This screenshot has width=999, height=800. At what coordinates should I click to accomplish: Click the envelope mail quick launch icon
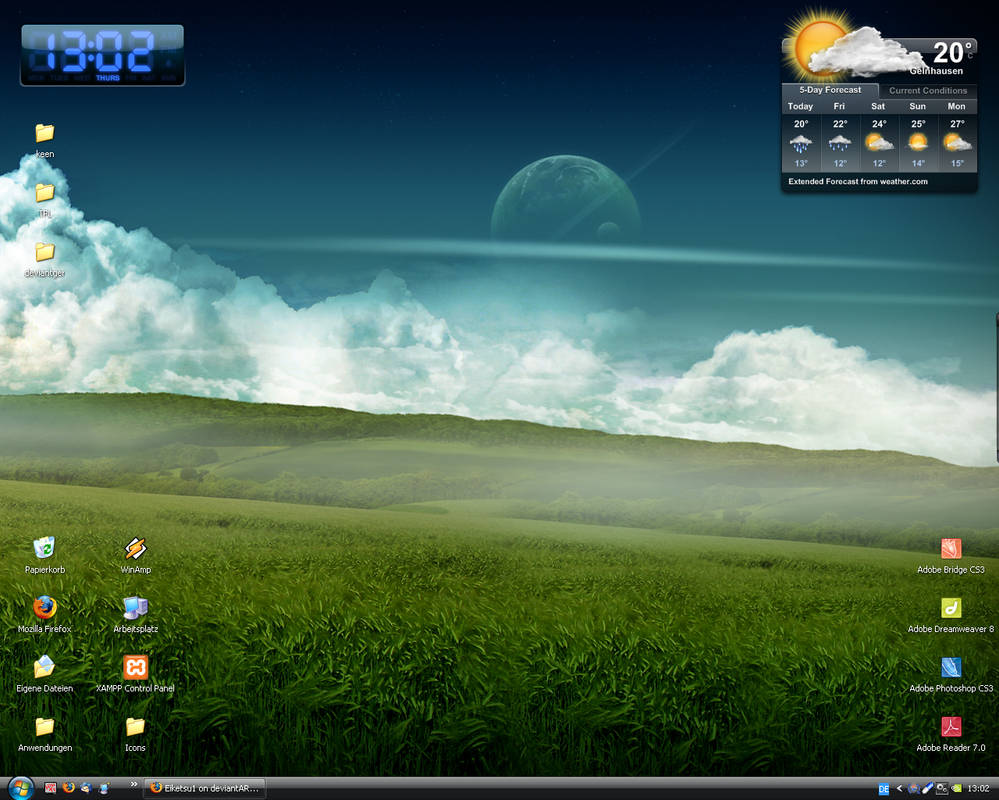[x=86, y=788]
